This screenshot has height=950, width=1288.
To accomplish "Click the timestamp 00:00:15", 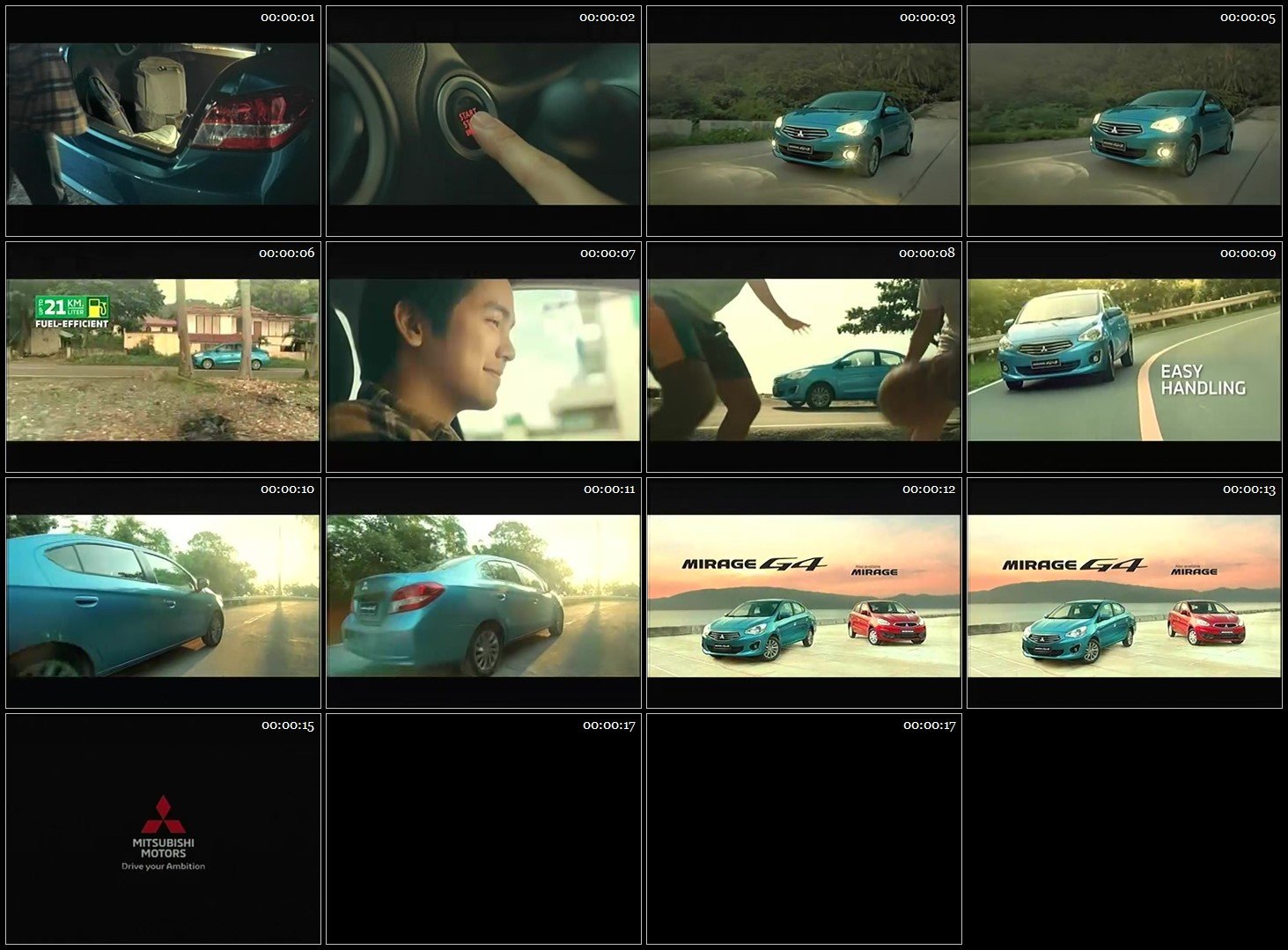I will (287, 725).
